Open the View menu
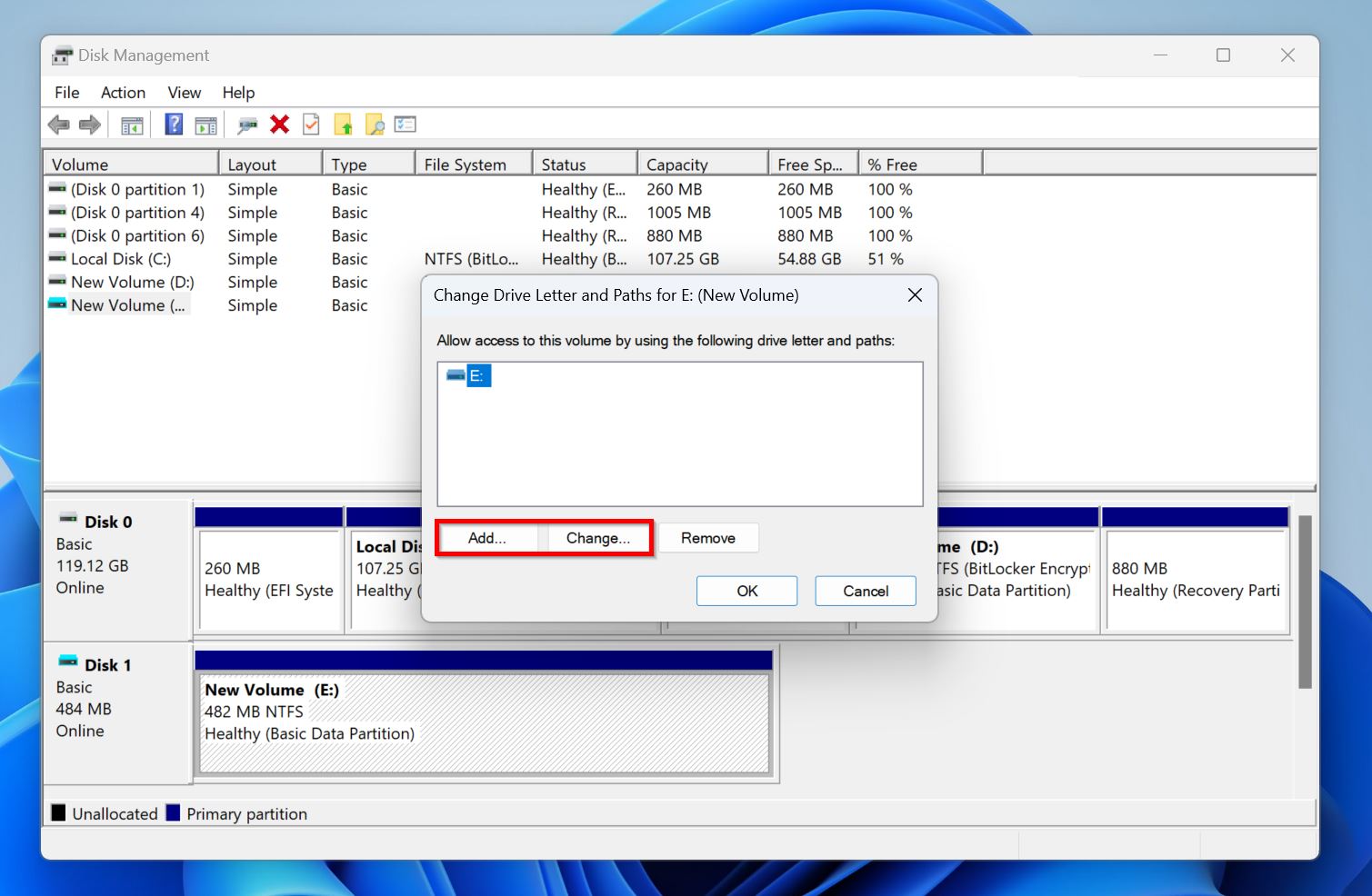 [184, 92]
